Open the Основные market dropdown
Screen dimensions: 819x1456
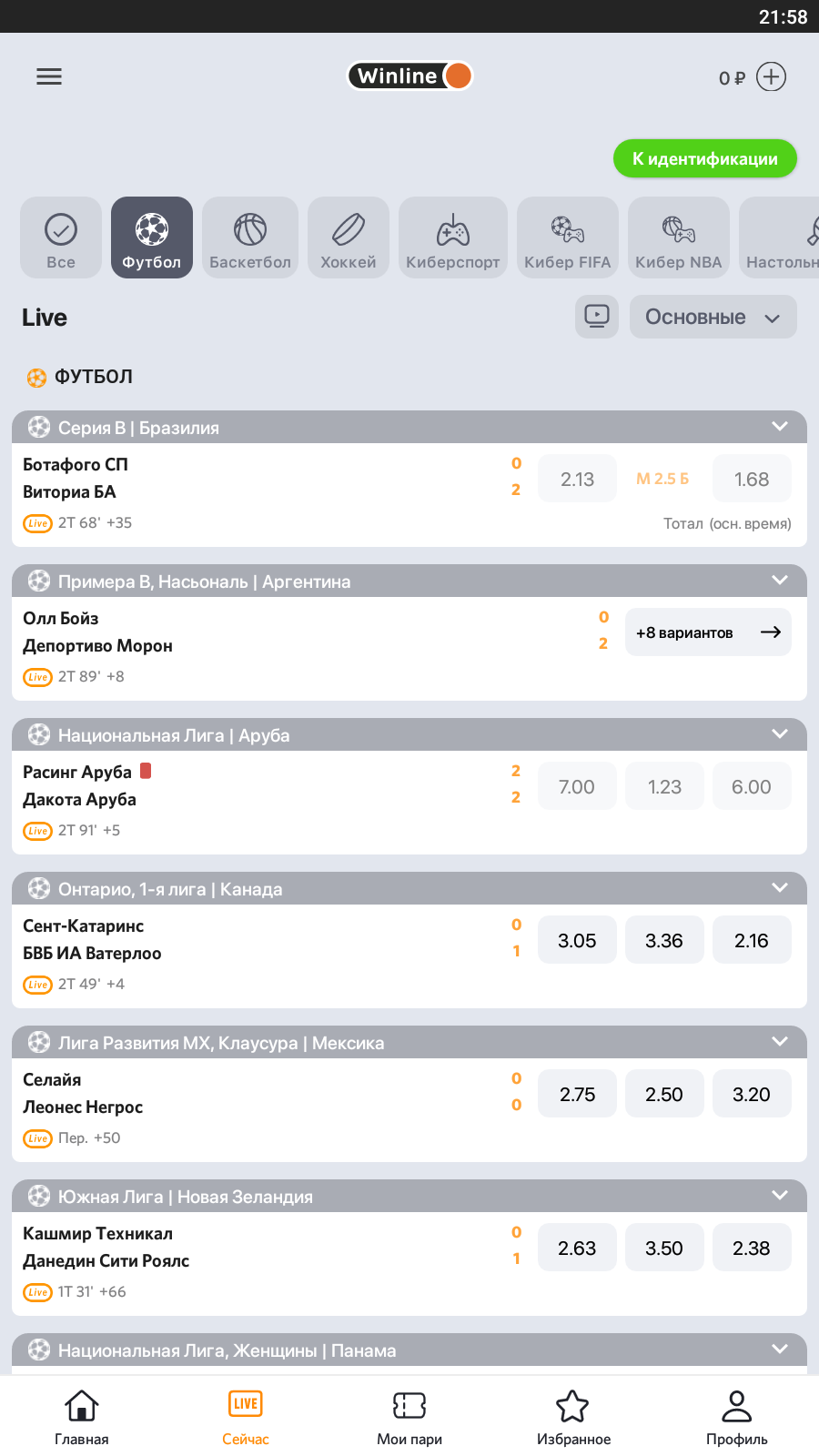713,317
